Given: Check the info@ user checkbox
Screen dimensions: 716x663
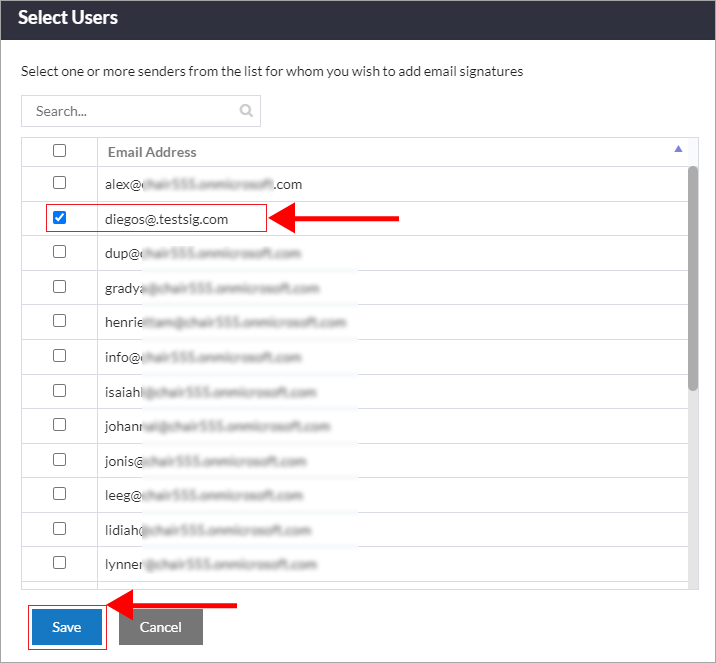Looking at the screenshot, I should point(59,355).
